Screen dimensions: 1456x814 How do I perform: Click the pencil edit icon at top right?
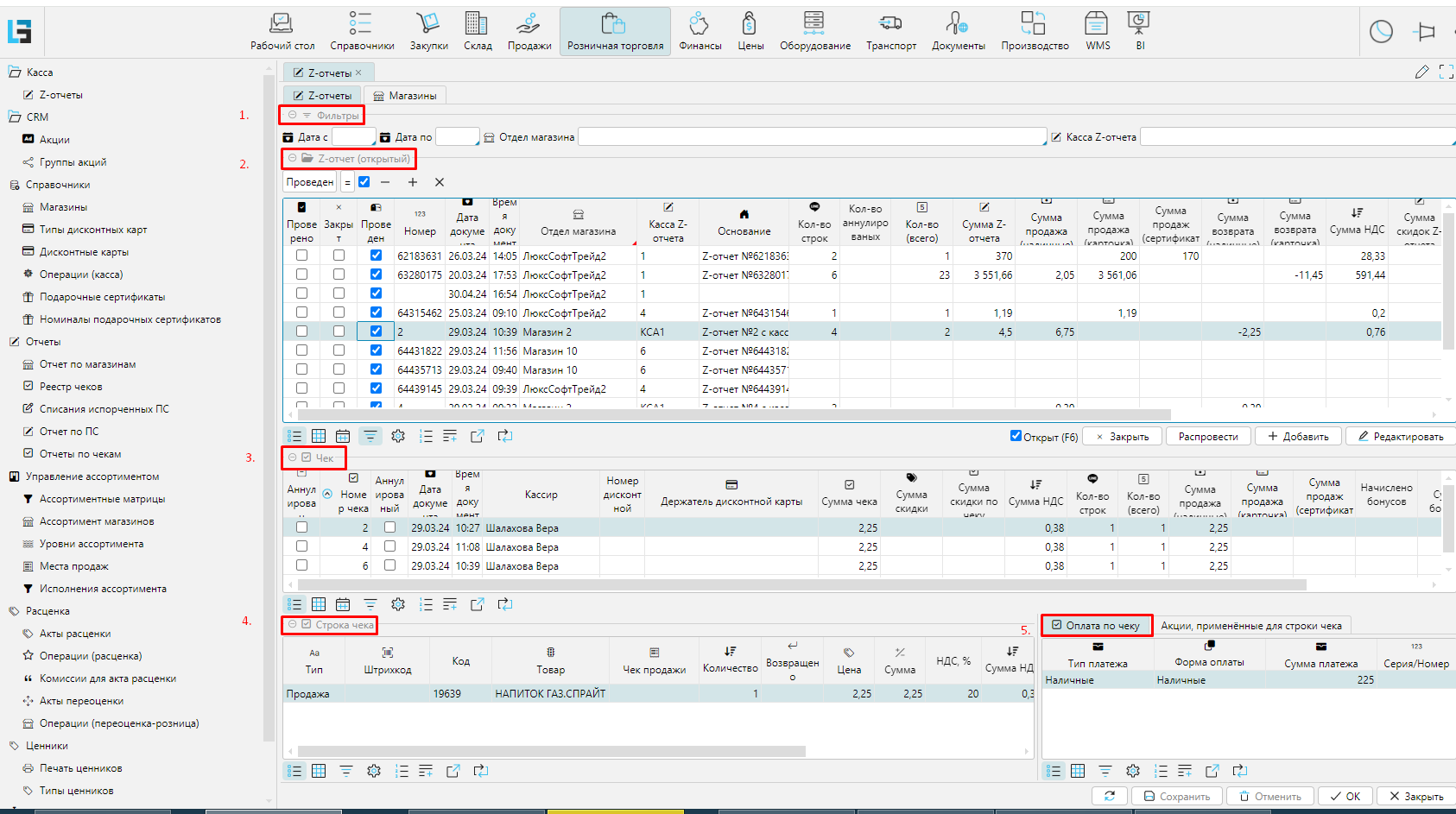[x=1421, y=73]
